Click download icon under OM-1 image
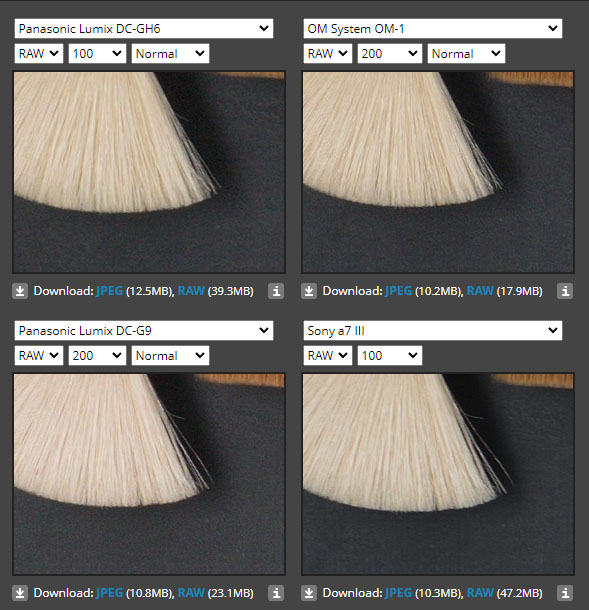Viewport: 589px width, 610px height. (309, 291)
